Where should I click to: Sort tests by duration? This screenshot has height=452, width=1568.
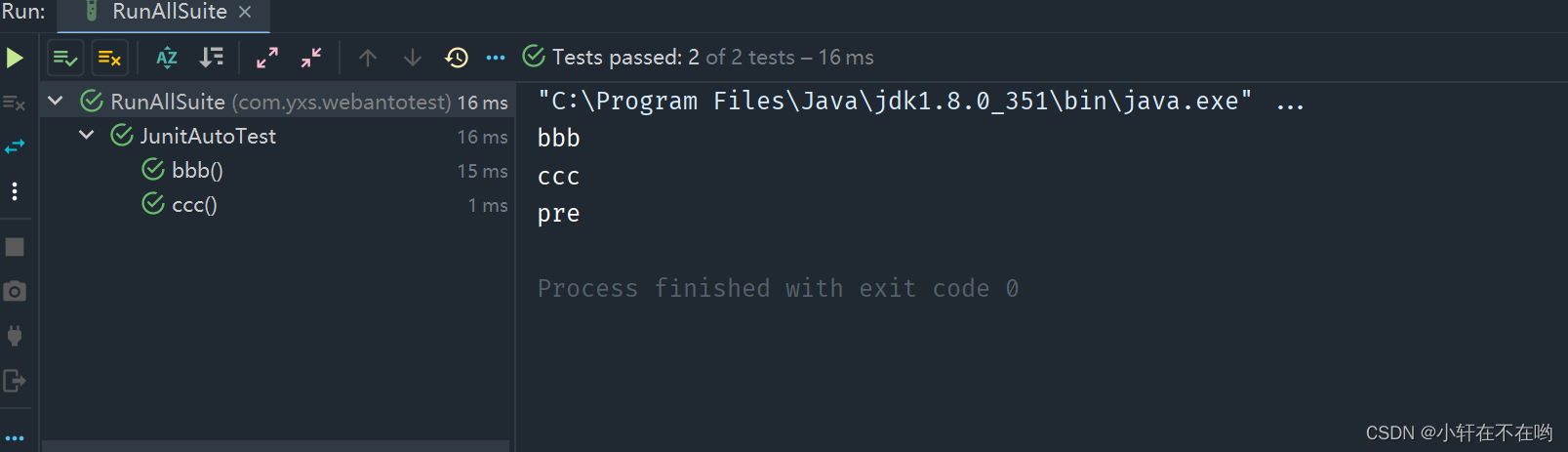(212, 58)
